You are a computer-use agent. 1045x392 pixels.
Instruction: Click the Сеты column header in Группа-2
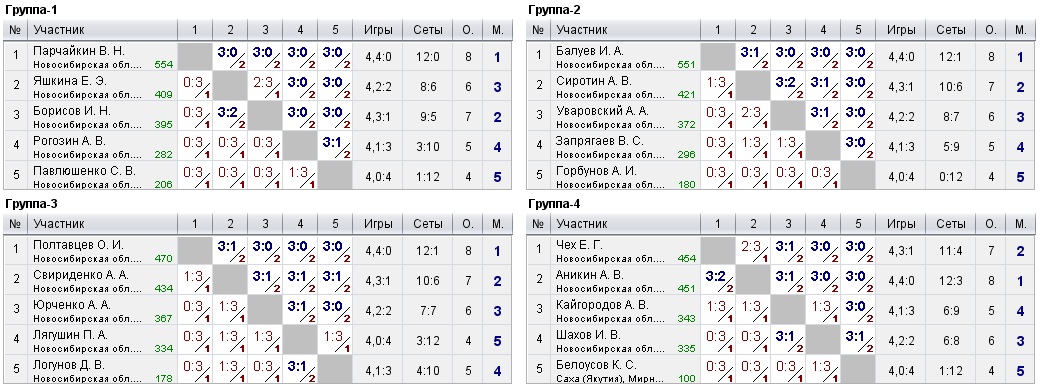[x=950, y=30]
